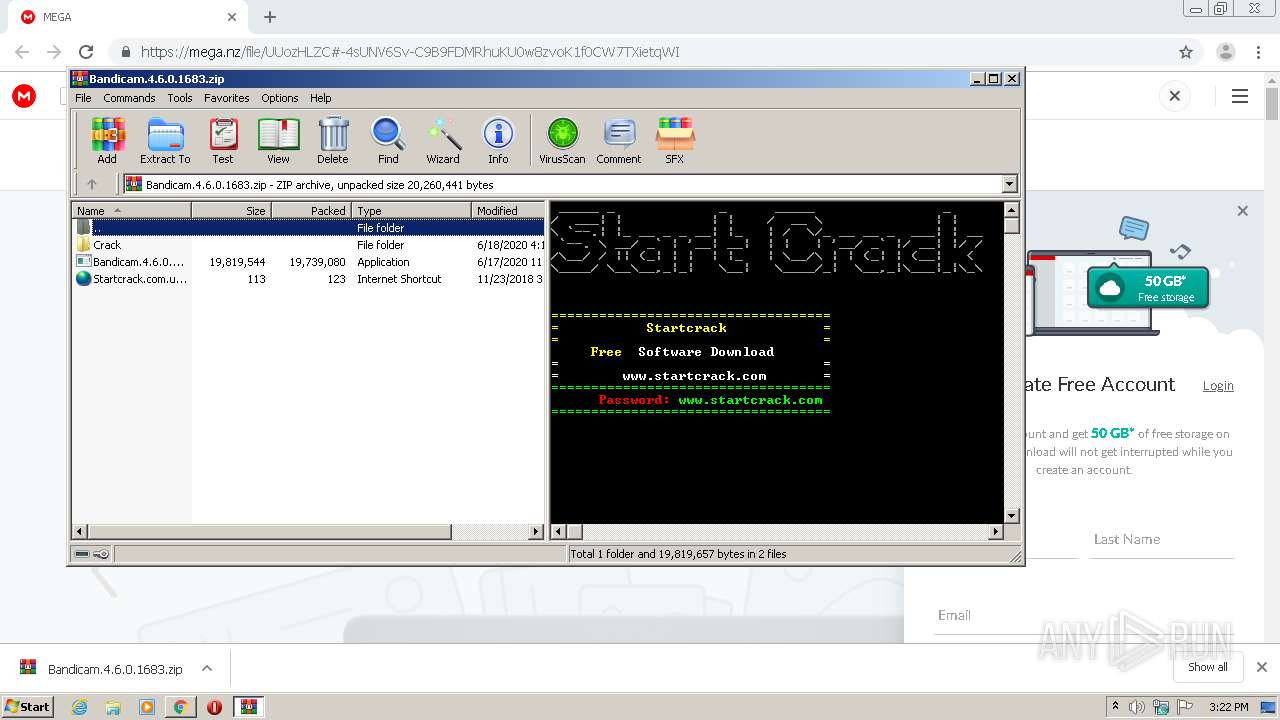
Task: Open a new Chrome tab
Action: pyautogui.click(x=270, y=17)
